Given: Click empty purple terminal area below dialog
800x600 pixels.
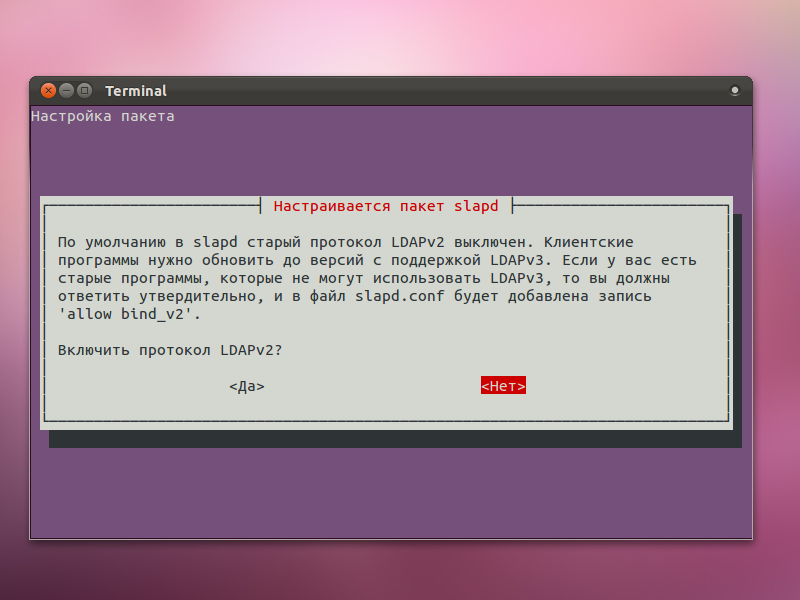Looking at the screenshot, I should click(x=390, y=490).
